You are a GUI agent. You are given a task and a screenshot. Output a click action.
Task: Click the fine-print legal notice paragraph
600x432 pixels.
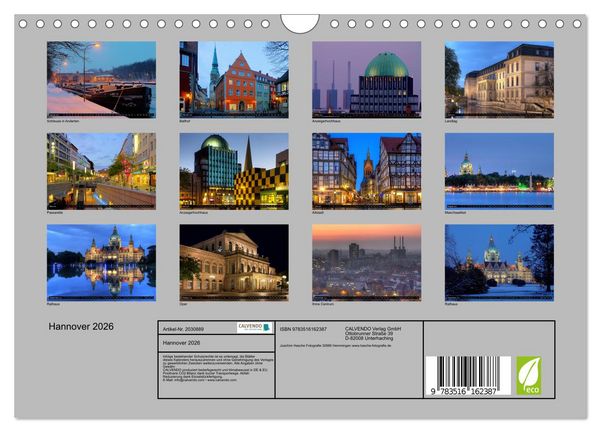218,368
